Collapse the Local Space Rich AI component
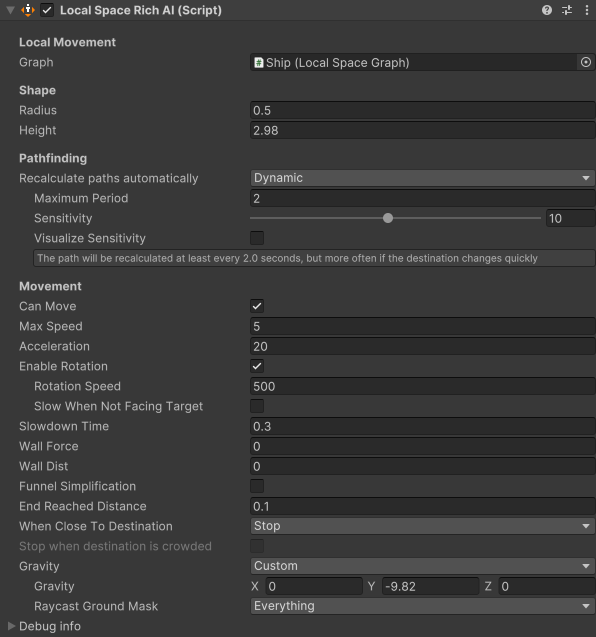The width and height of the screenshot is (596, 637). (x=11, y=10)
